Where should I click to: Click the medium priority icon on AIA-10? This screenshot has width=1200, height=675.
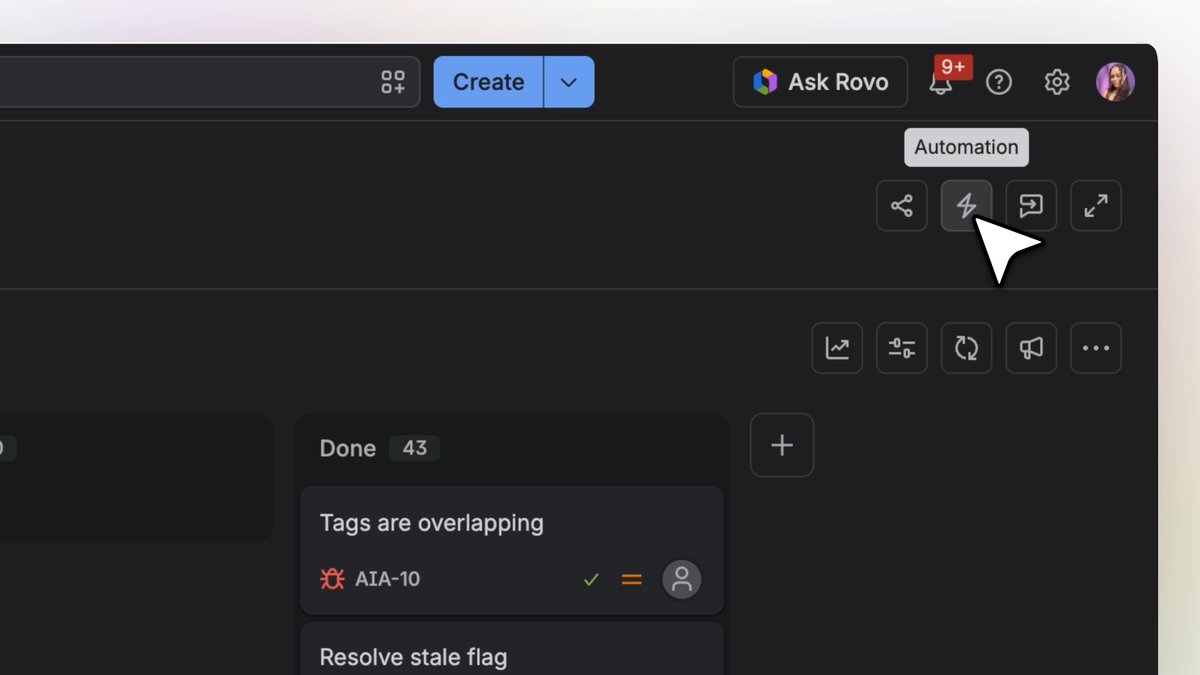pos(631,579)
